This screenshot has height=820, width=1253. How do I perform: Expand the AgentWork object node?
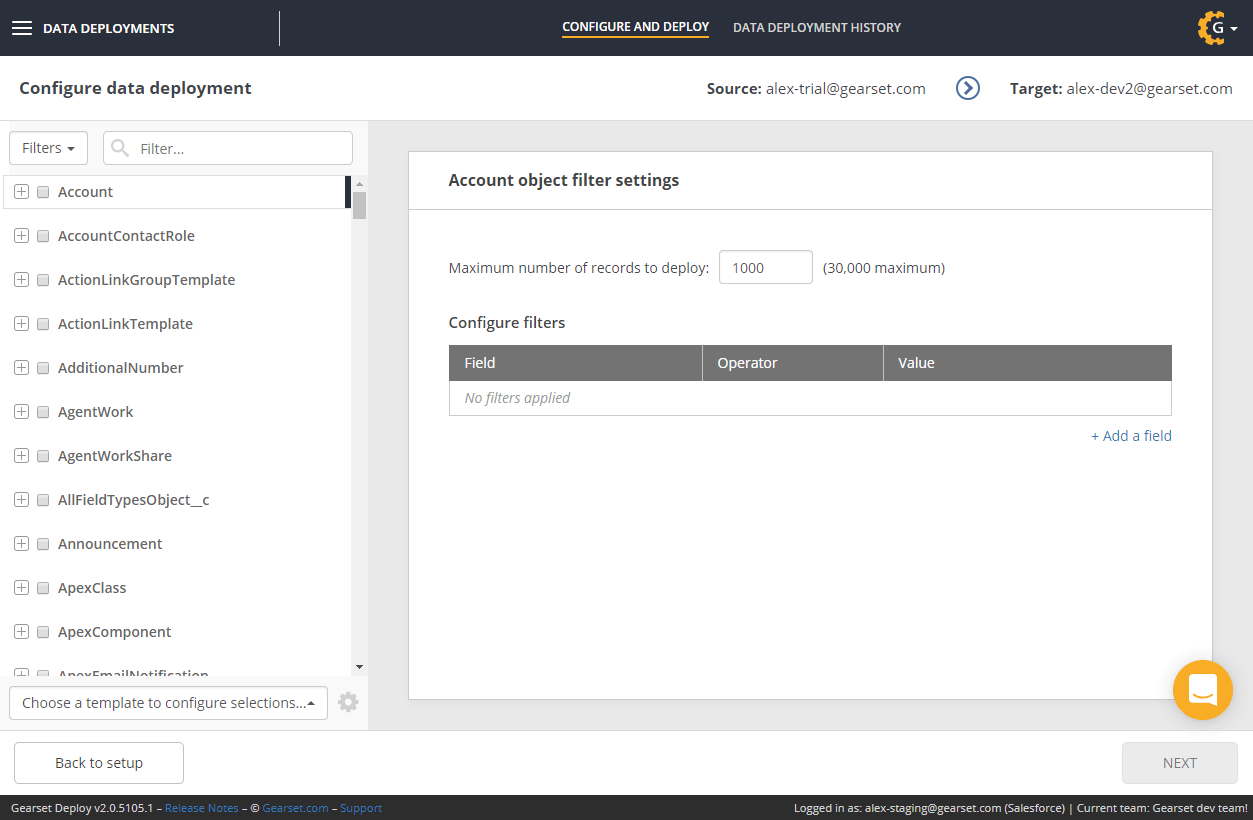(21, 412)
